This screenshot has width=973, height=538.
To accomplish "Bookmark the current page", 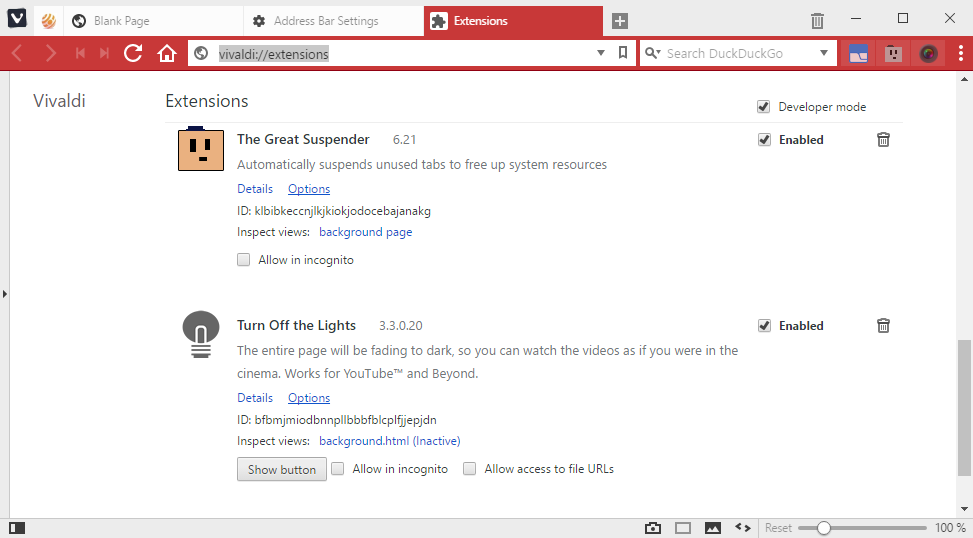I will point(623,53).
